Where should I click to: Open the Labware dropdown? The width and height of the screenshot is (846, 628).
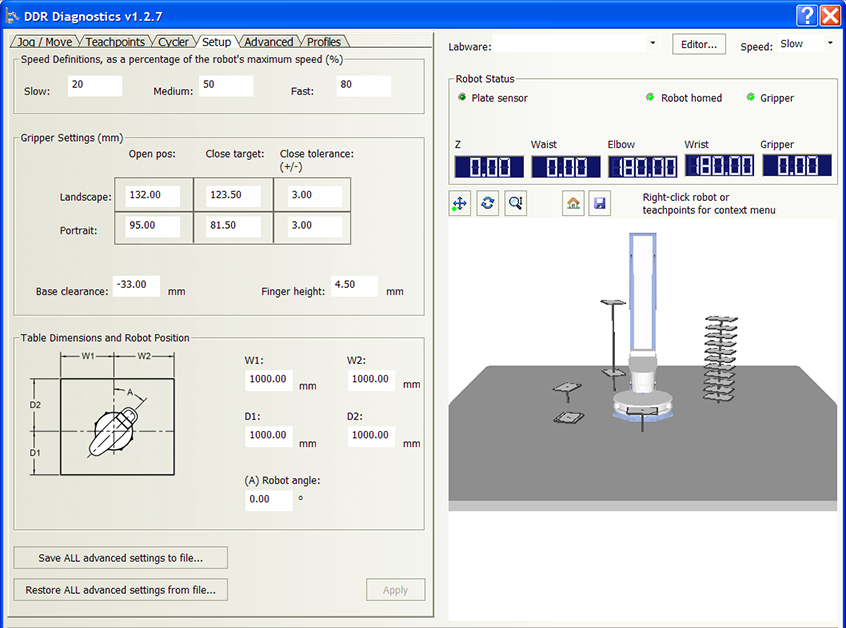click(x=653, y=44)
